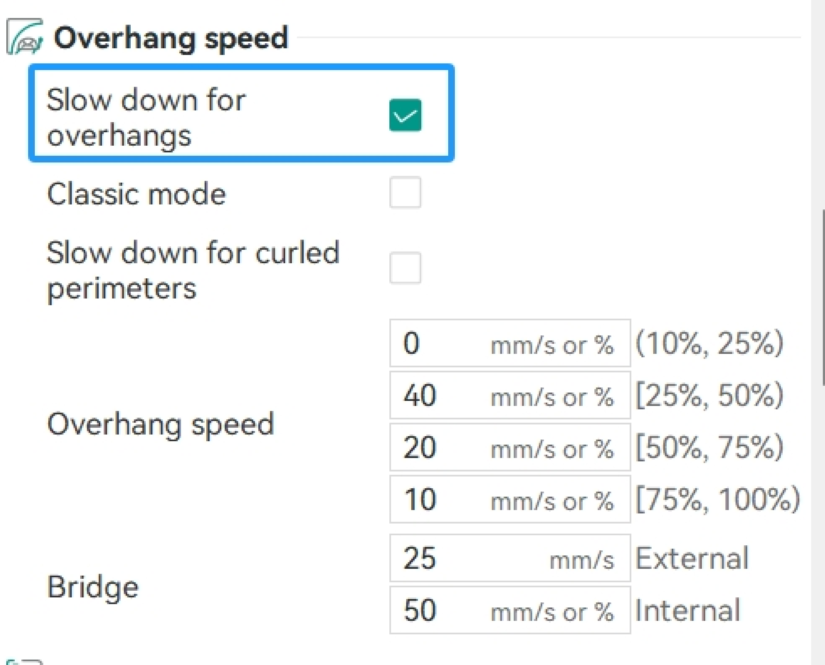The width and height of the screenshot is (825, 665).
Task: Click the overhang speed field showing 40
Action: click(510, 395)
